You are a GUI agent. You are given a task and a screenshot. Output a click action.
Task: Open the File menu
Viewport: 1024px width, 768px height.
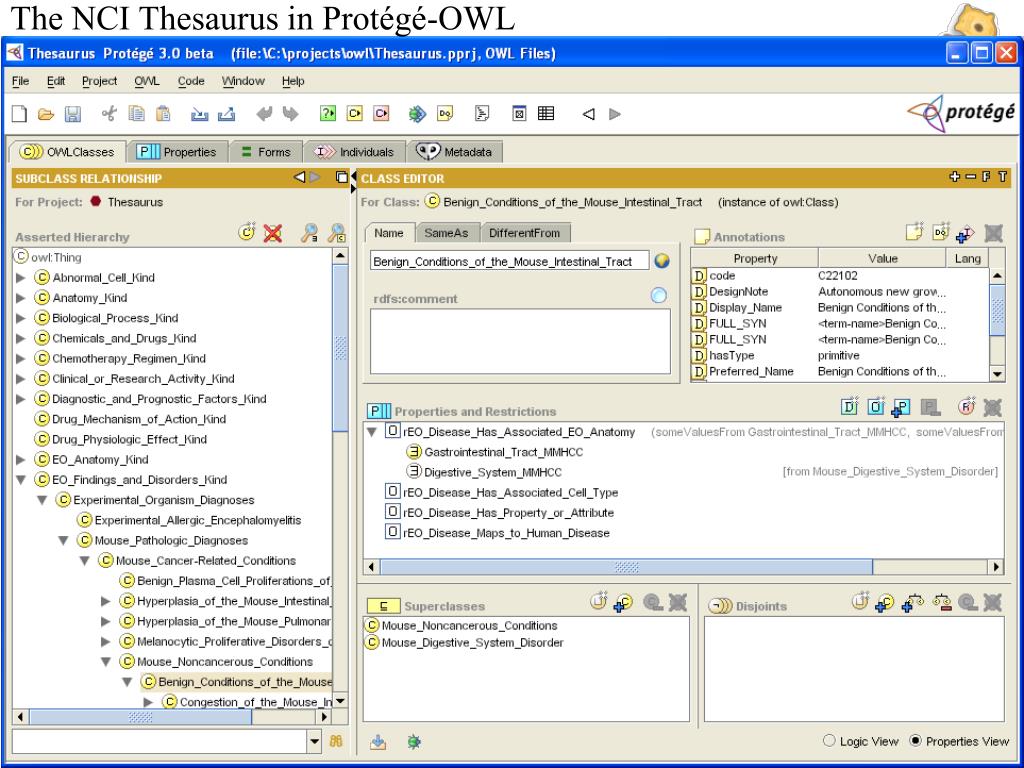point(21,81)
